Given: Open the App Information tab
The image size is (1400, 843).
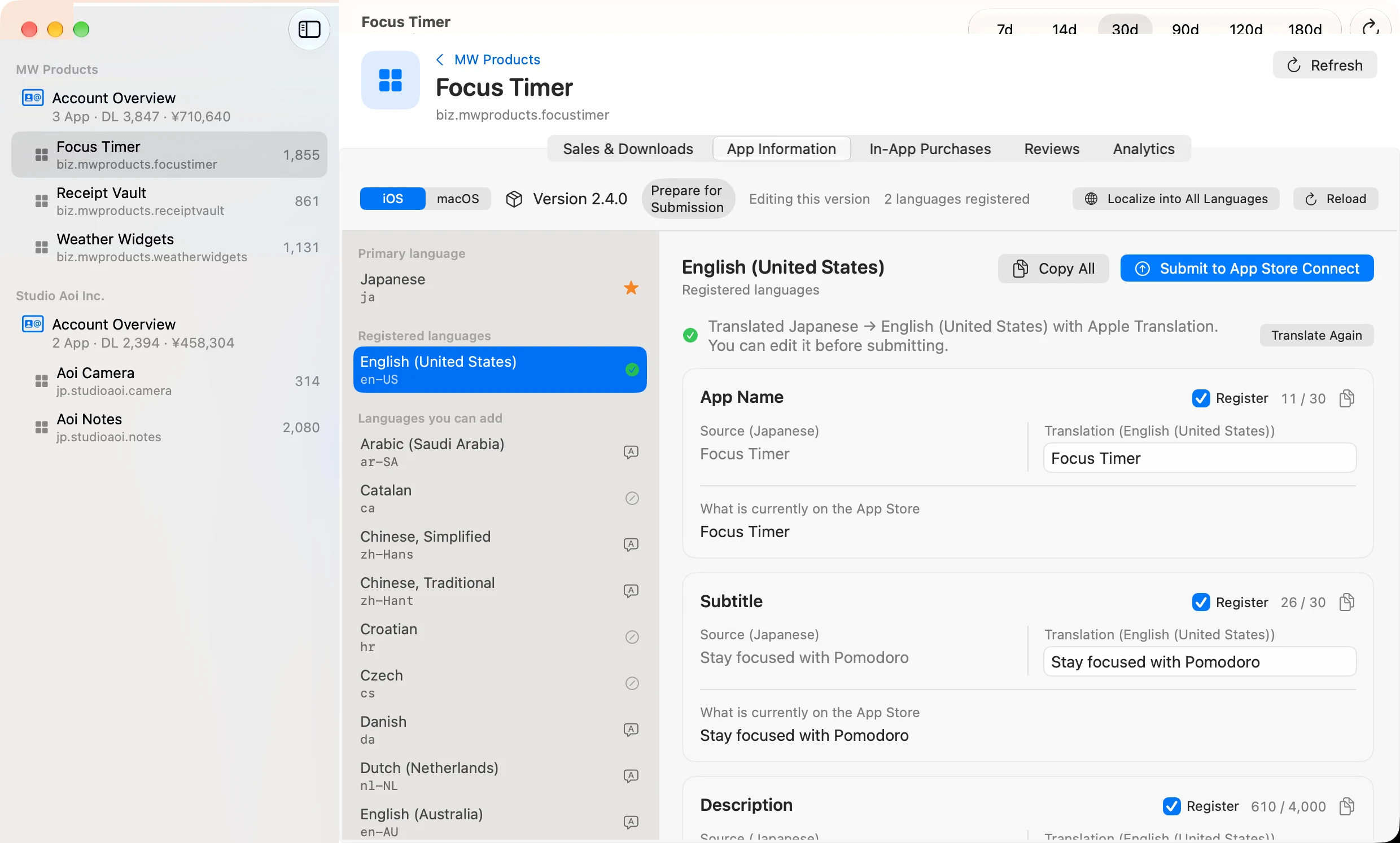Looking at the screenshot, I should click(x=781, y=149).
